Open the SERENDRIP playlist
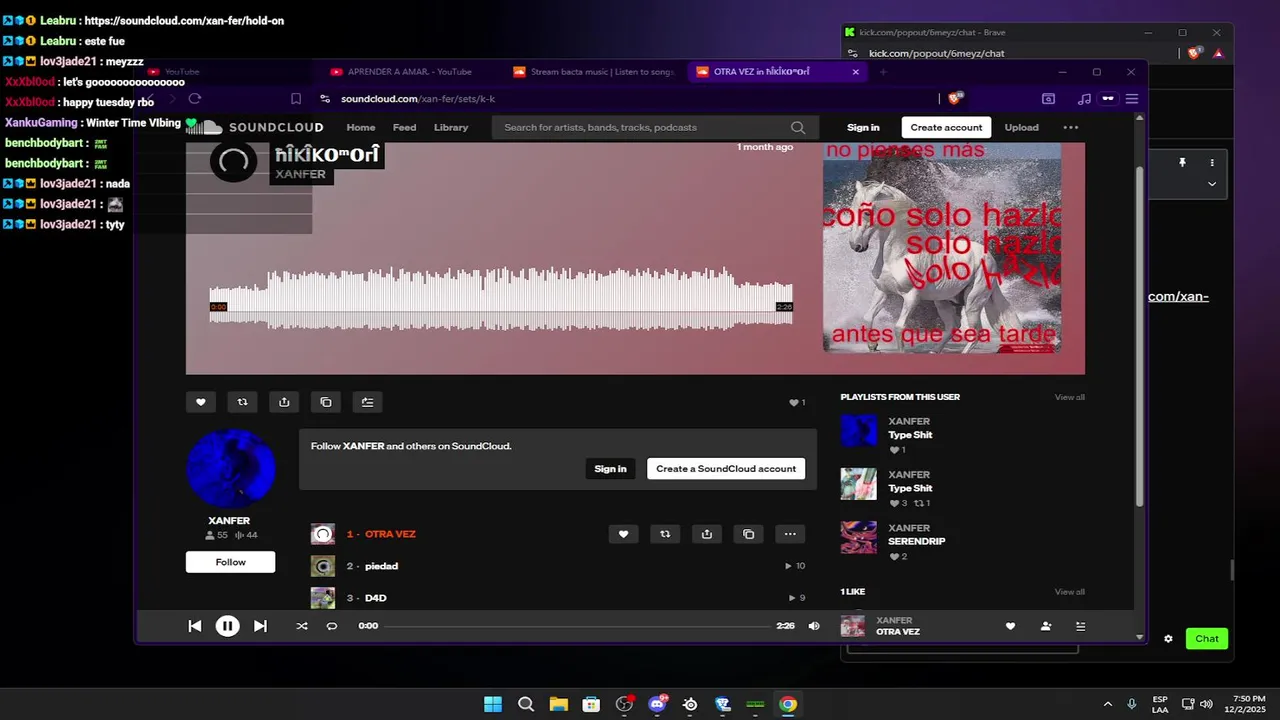 pos(916,541)
